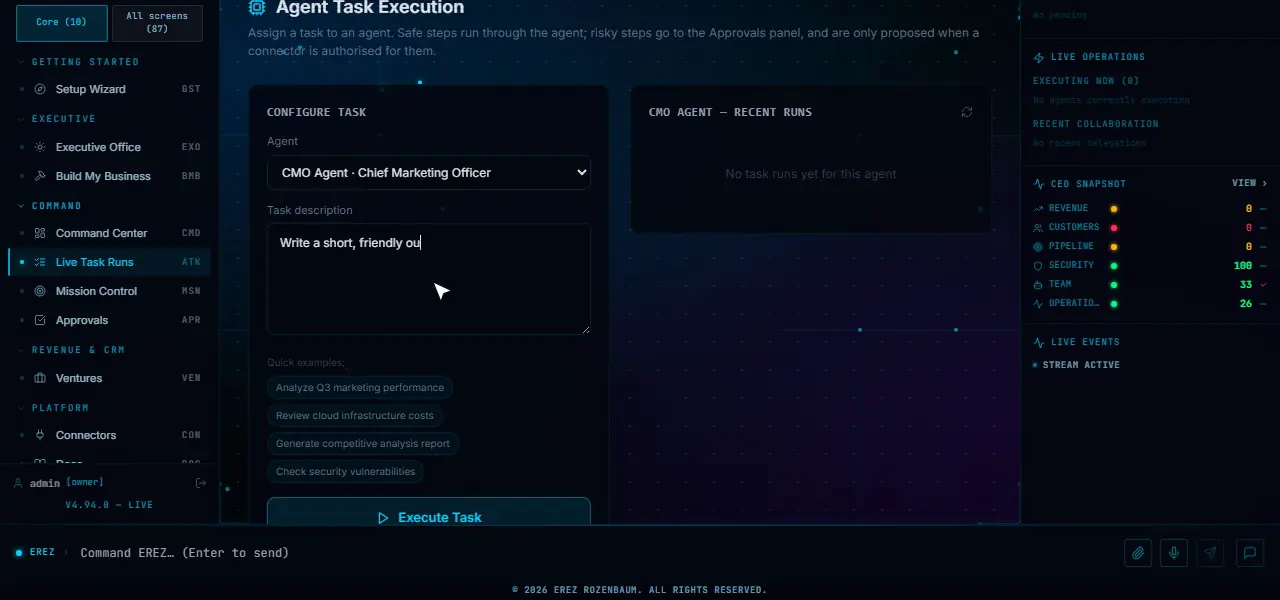Click the Execute Task play icon
Screen dimensions: 1280x600
(x=383, y=518)
